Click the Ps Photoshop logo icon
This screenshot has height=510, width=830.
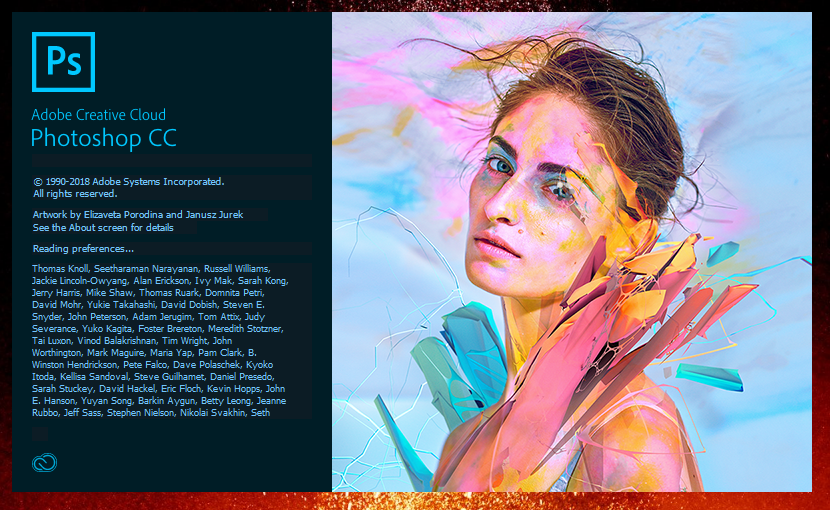point(64,62)
